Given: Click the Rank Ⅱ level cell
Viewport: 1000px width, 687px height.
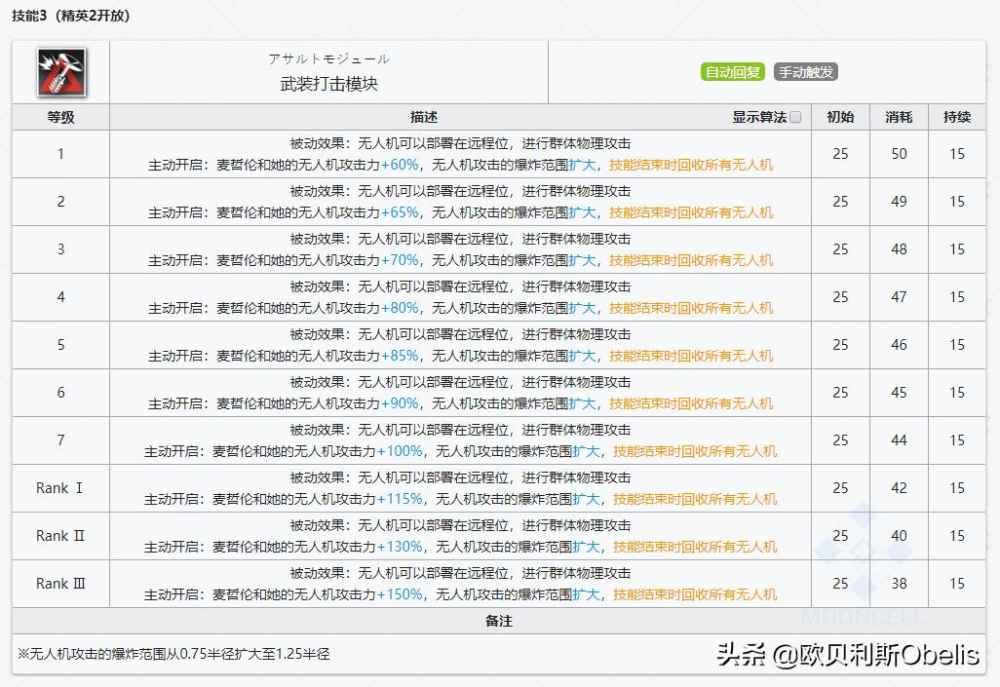Looking at the screenshot, I should point(60,536).
